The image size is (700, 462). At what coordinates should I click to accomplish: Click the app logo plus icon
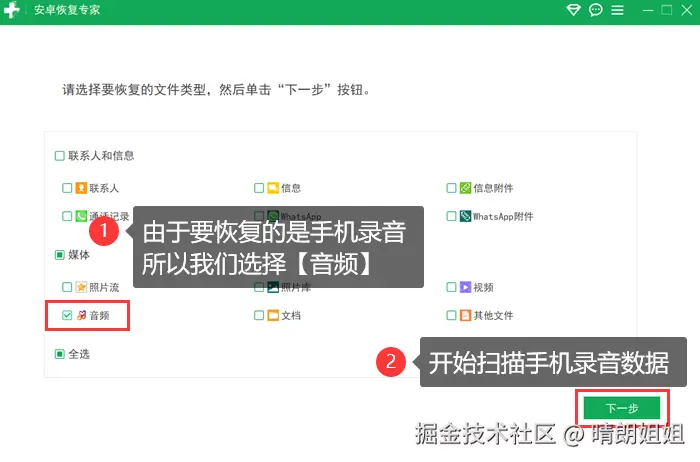[x=11, y=9]
